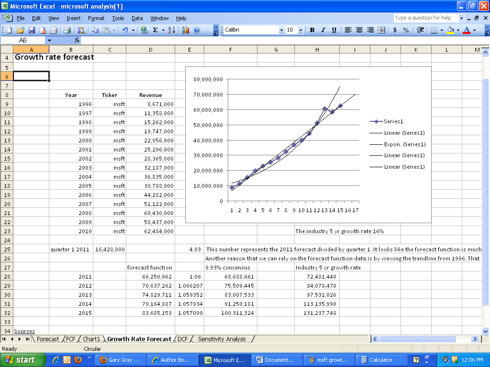Screen dimensions: 490x367
Task: Toggle Underline formatting
Action: [334, 30]
